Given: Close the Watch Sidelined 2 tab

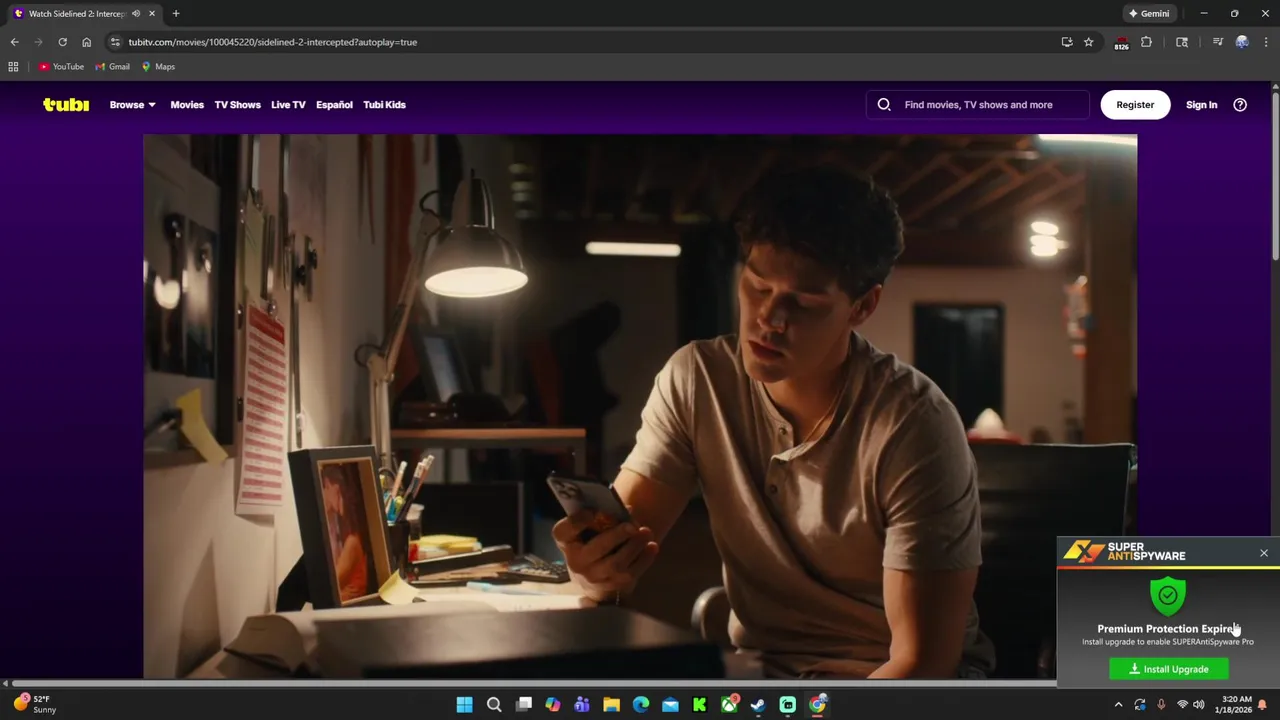Looking at the screenshot, I should (152, 14).
